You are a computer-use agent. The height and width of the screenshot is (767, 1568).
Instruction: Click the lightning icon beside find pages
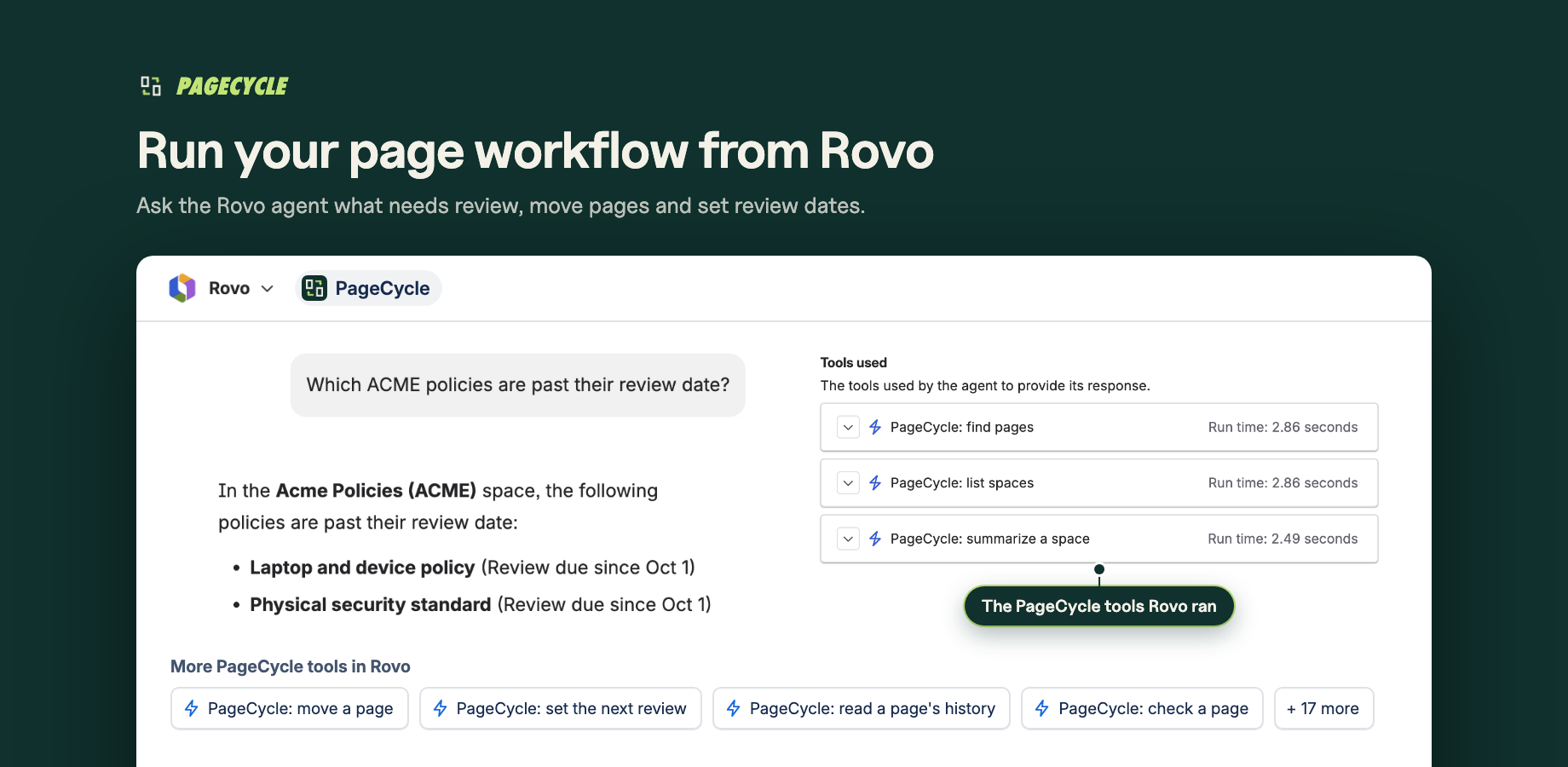point(875,427)
